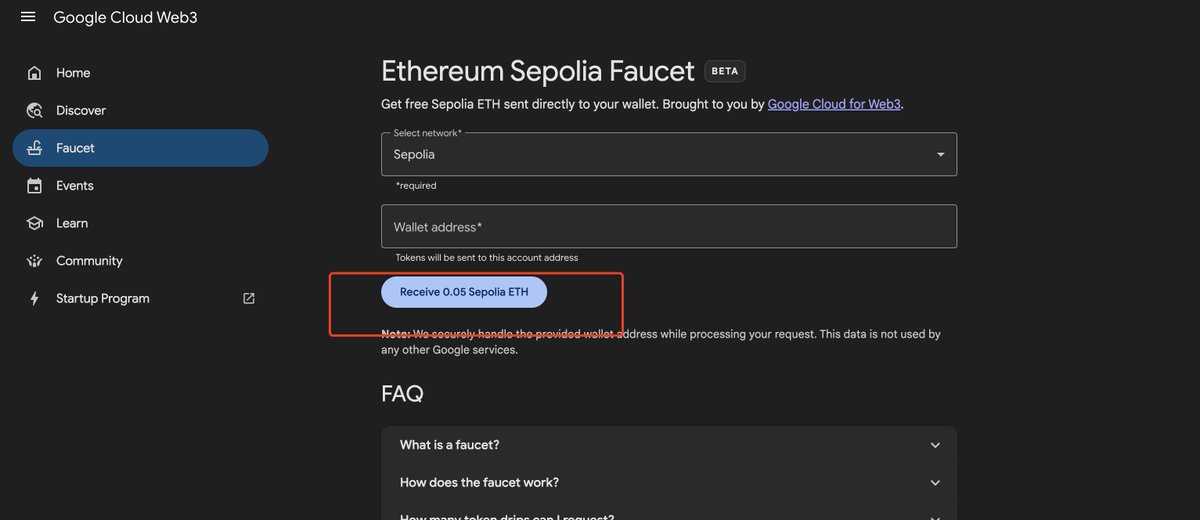The image size is (1200, 520).
Task: Expand the "What is a faucet?" question
Action: (x=935, y=445)
